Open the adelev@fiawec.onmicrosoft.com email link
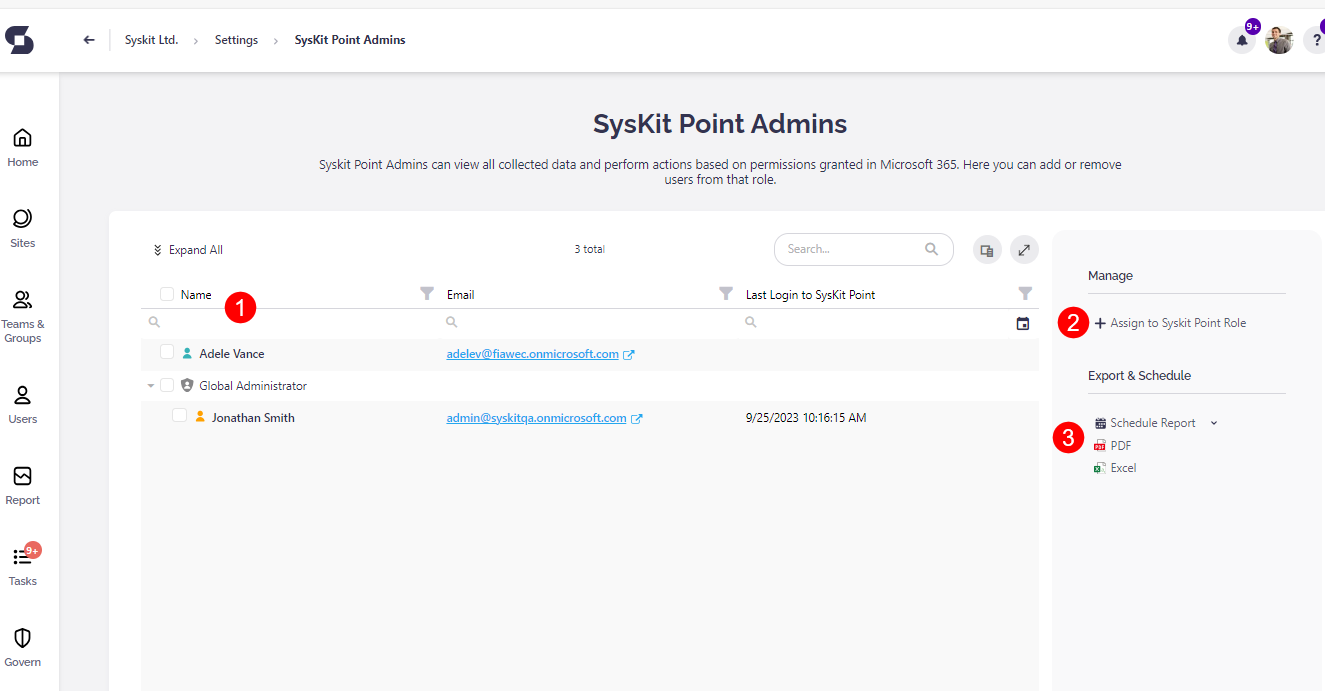1325x691 pixels. coord(532,353)
